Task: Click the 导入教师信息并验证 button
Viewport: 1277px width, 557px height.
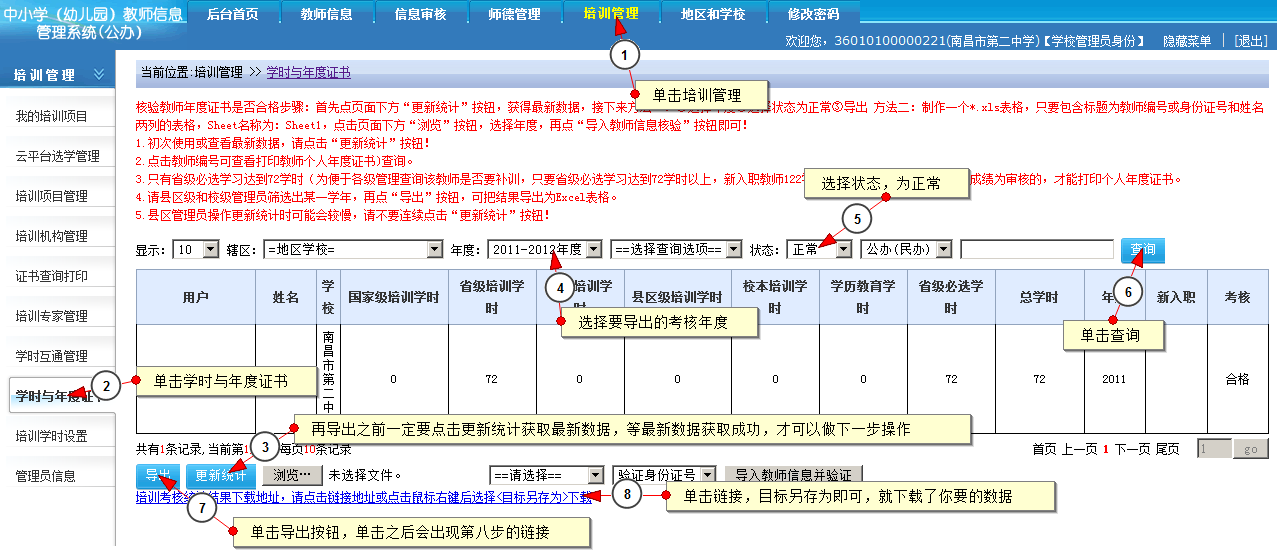Action: click(793, 474)
